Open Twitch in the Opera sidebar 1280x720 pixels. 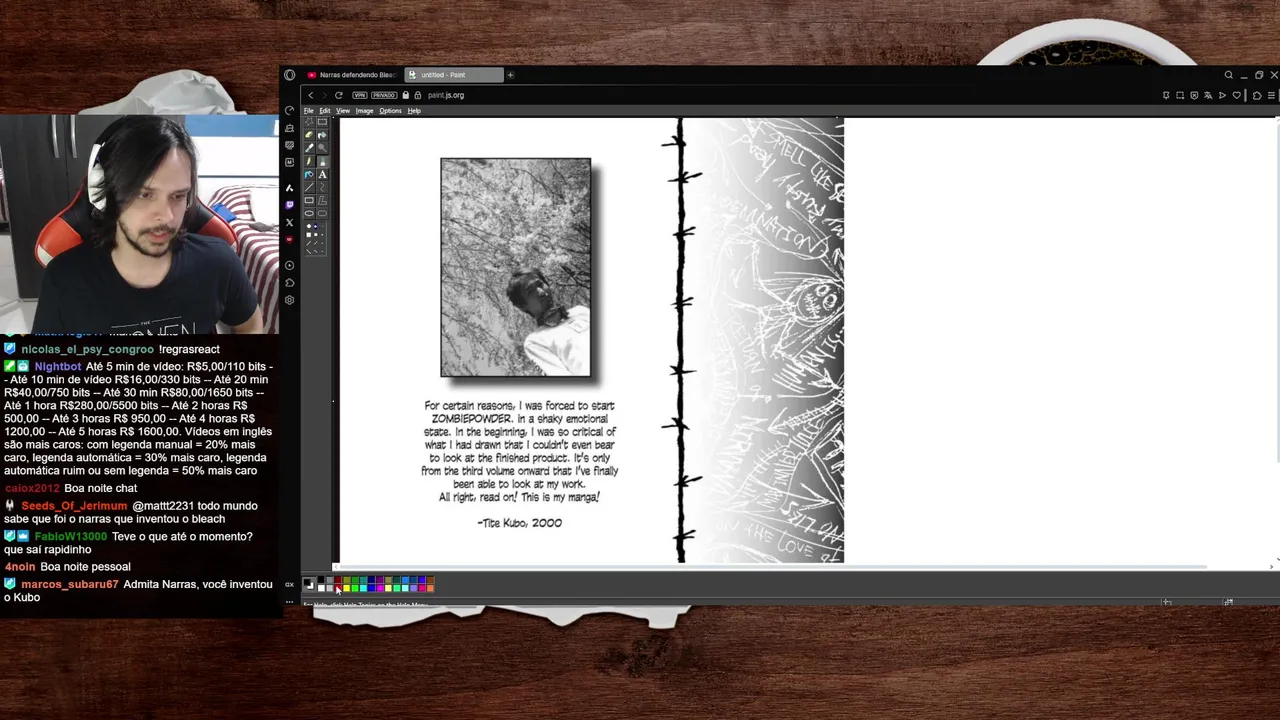coord(290,205)
